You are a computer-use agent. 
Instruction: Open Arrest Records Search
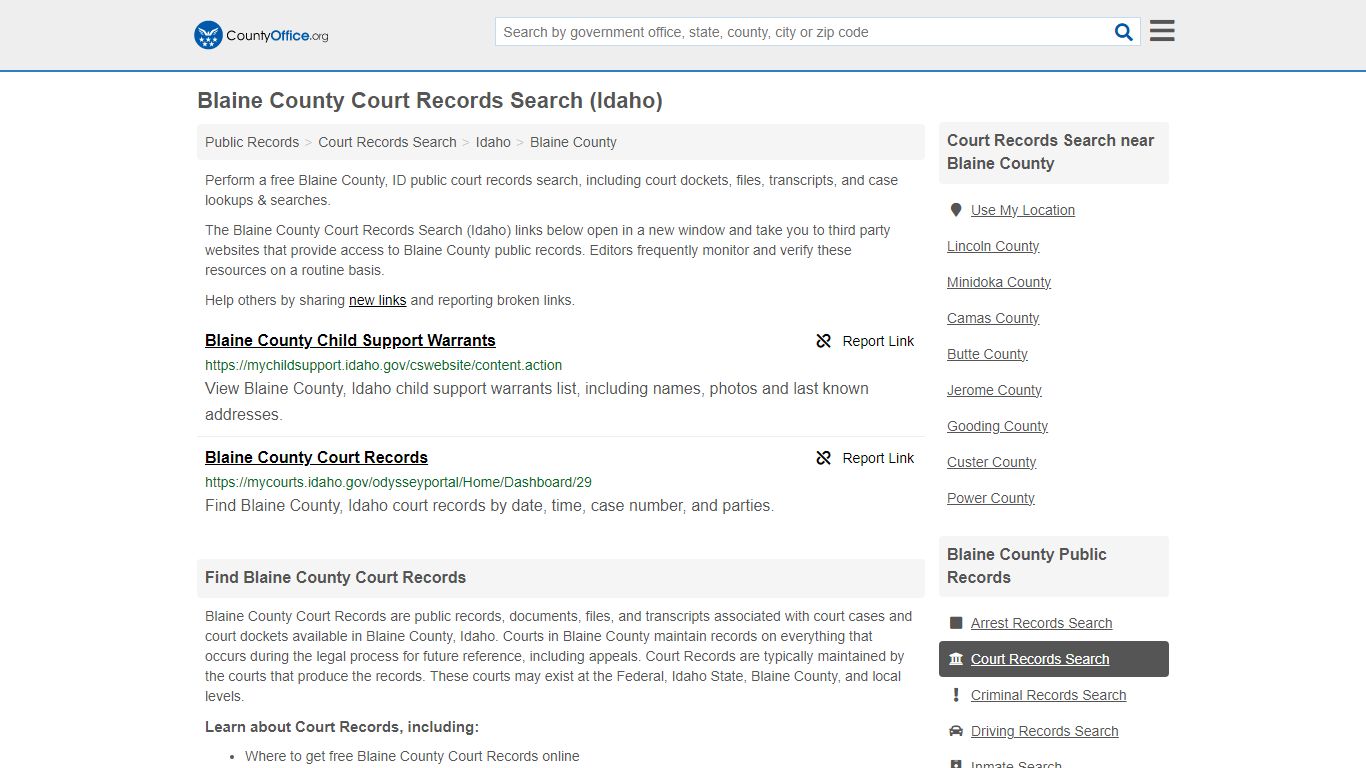pyautogui.click(x=1041, y=623)
